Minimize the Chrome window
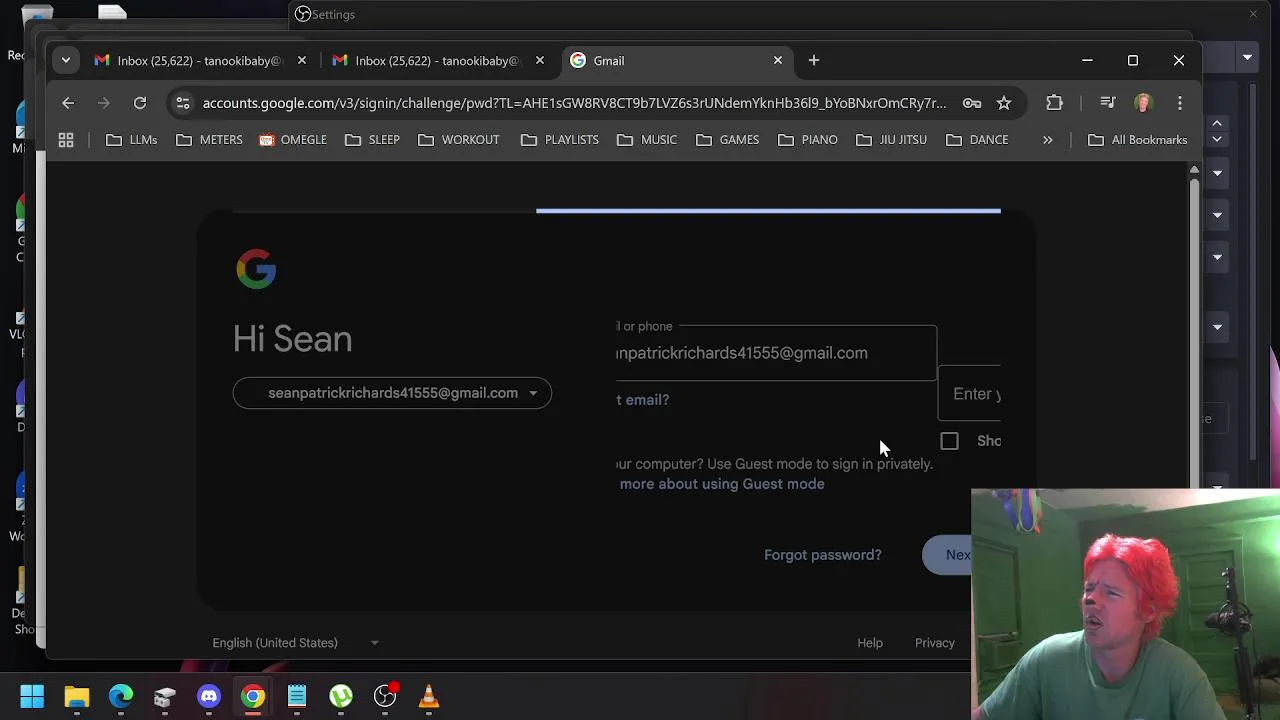This screenshot has width=1280, height=720. pyautogui.click(x=1087, y=61)
